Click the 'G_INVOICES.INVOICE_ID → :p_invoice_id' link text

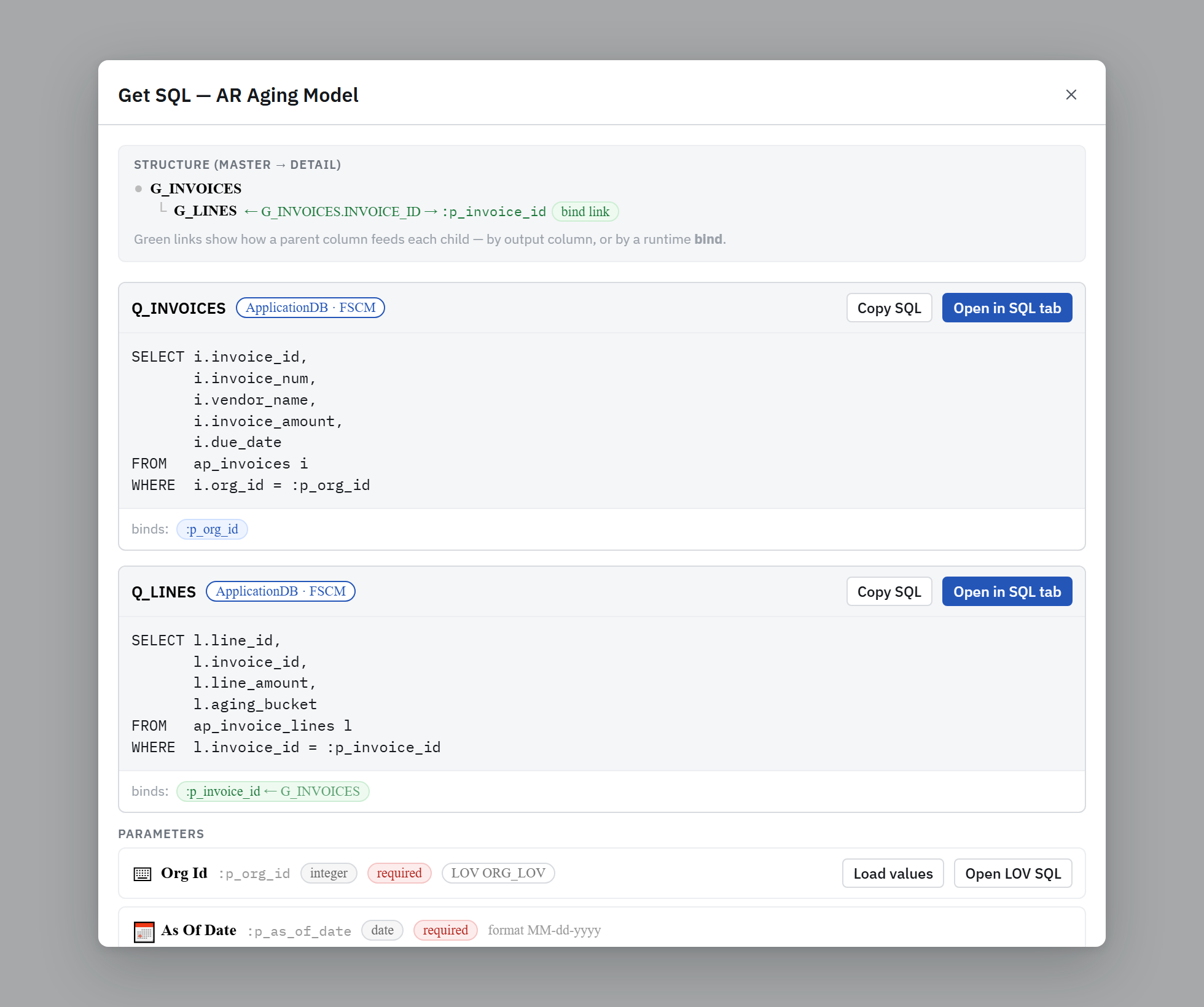coord(404,211)
